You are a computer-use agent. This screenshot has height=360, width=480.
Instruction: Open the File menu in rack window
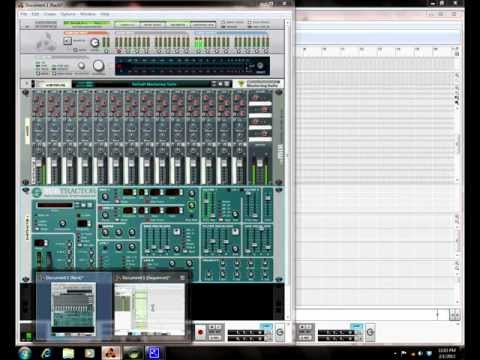click(x=23, y=14)
